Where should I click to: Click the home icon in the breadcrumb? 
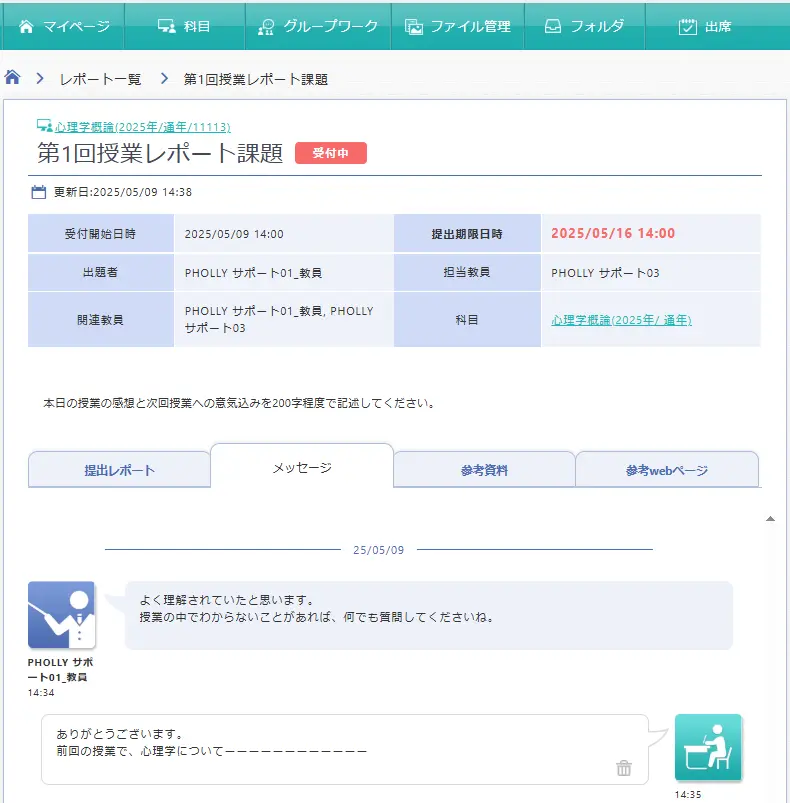click(x=13, y=78)
